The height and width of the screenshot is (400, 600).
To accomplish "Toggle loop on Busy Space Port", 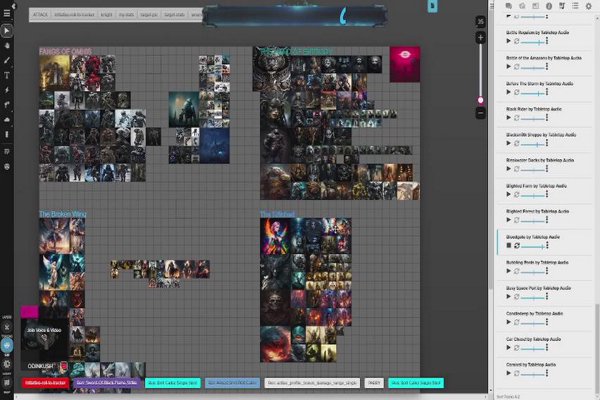I will coord(517,297).
